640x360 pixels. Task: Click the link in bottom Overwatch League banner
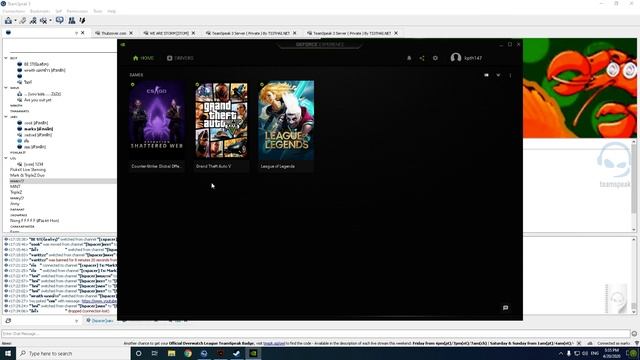pos(274,343)
